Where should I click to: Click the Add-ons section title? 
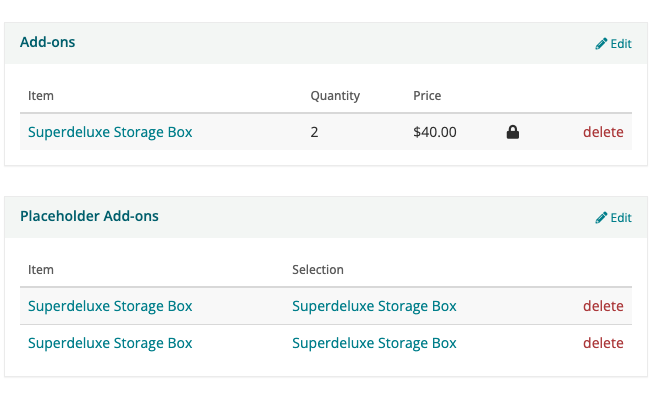pos(48,42)
